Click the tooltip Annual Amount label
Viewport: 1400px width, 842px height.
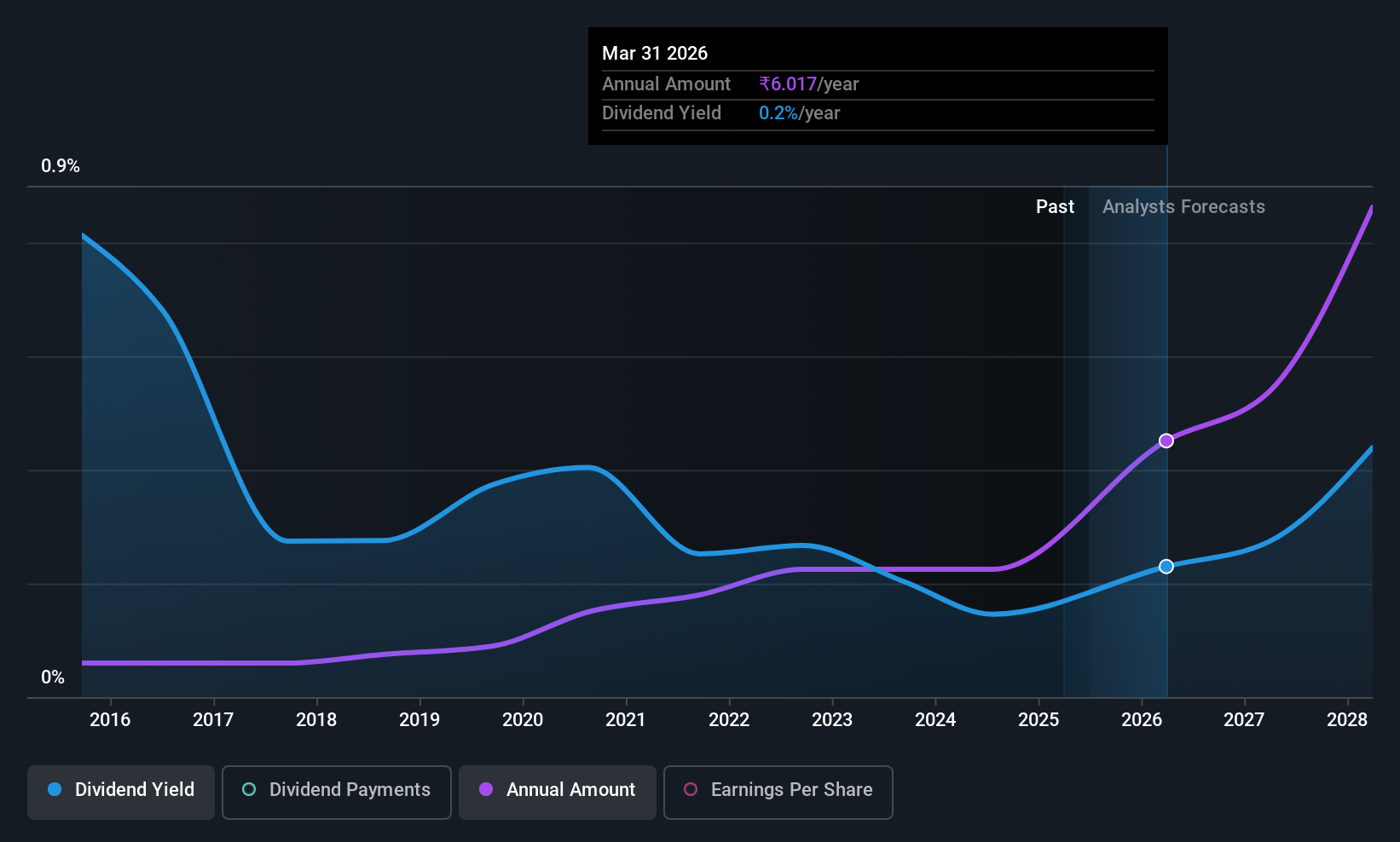(666, 84)
